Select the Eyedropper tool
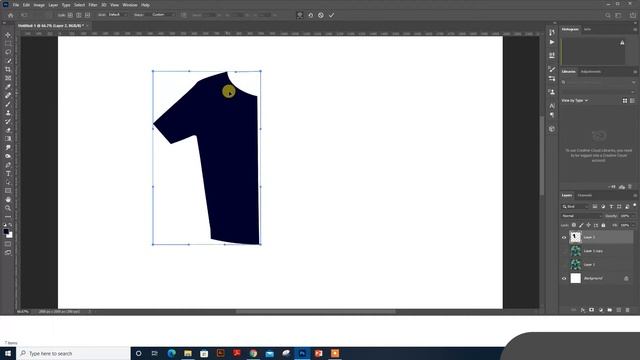 [8, 87]
